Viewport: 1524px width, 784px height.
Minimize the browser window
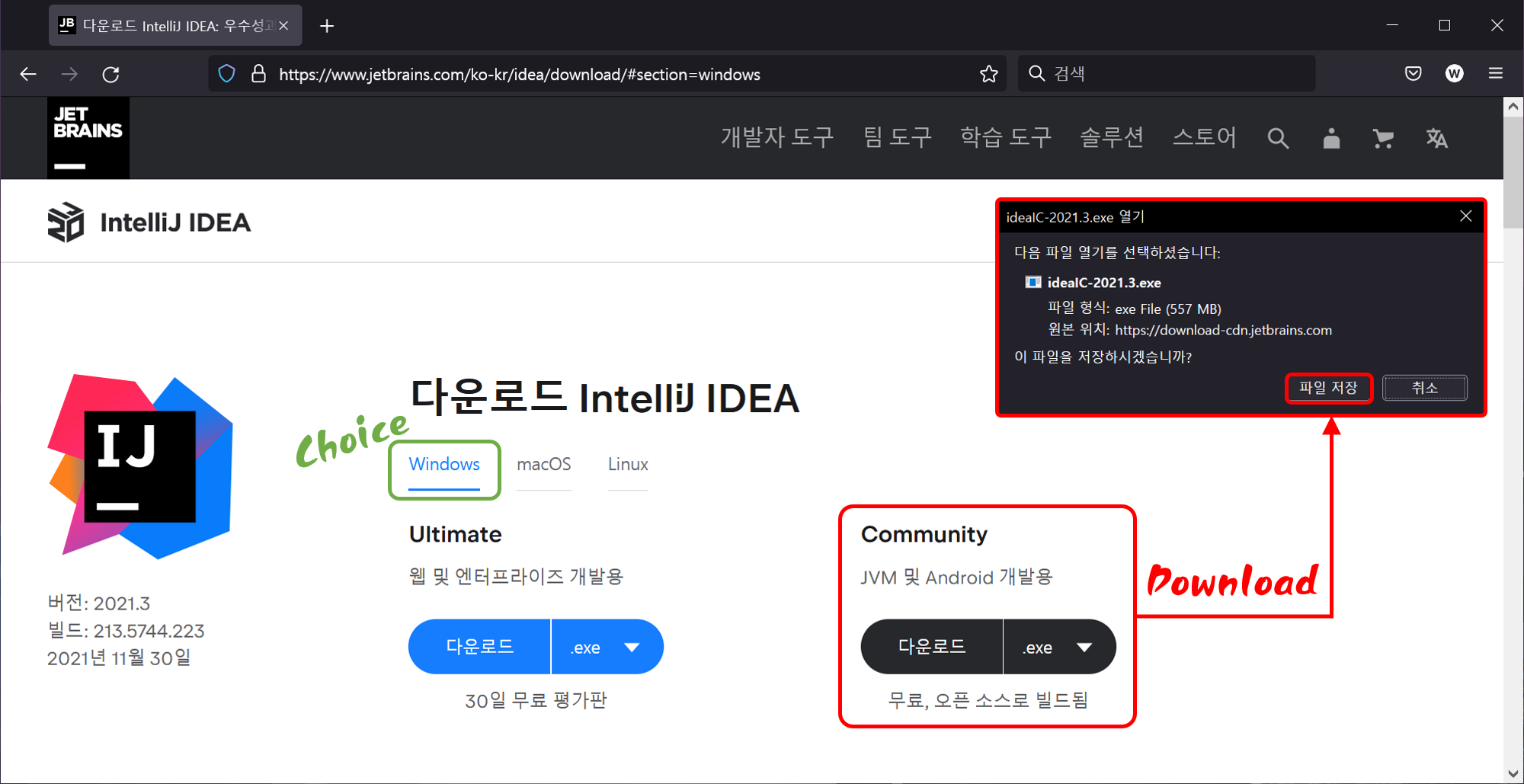point(1392,26)
